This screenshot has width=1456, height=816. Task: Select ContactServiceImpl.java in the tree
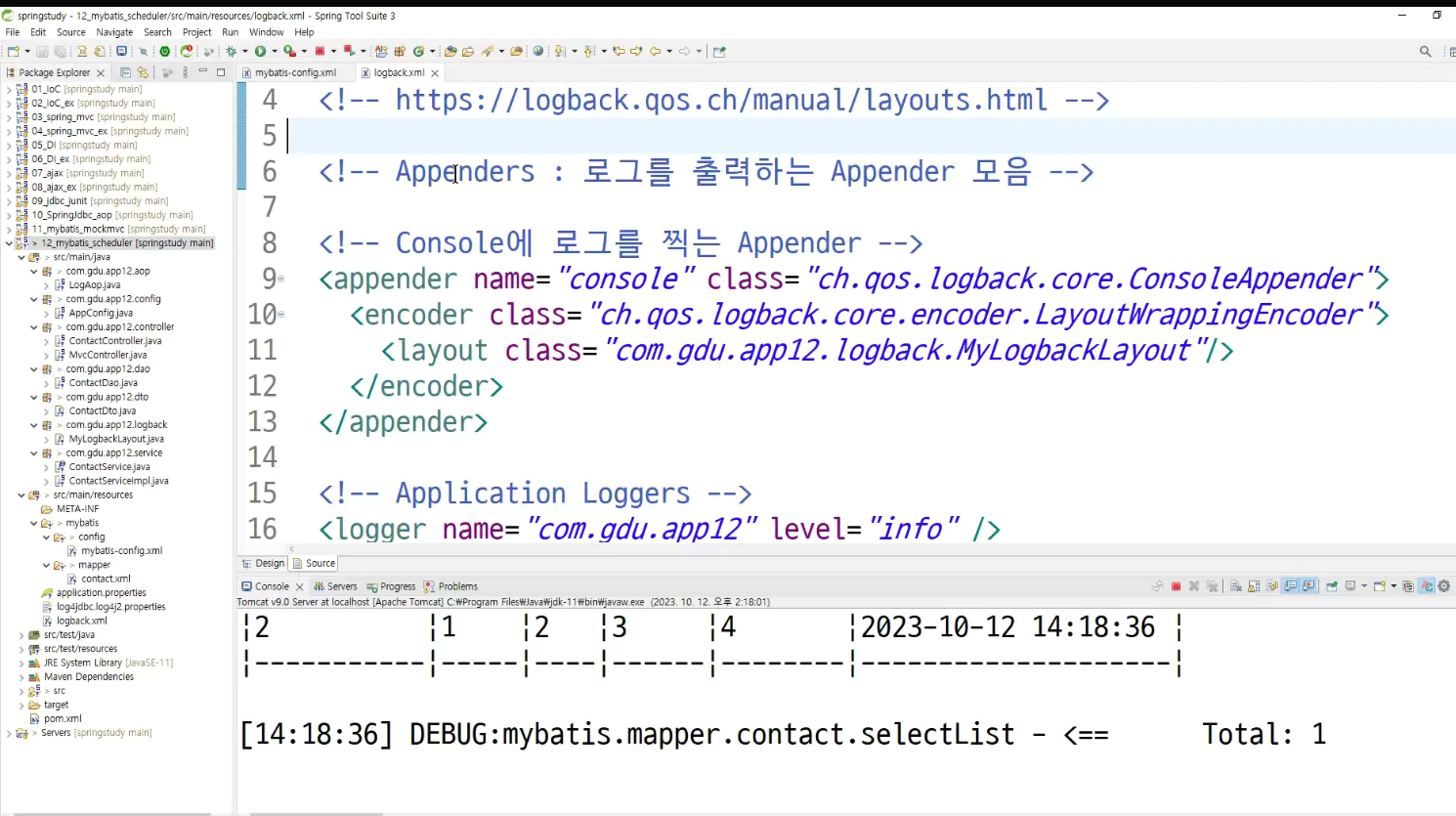[x=118, y=481]
